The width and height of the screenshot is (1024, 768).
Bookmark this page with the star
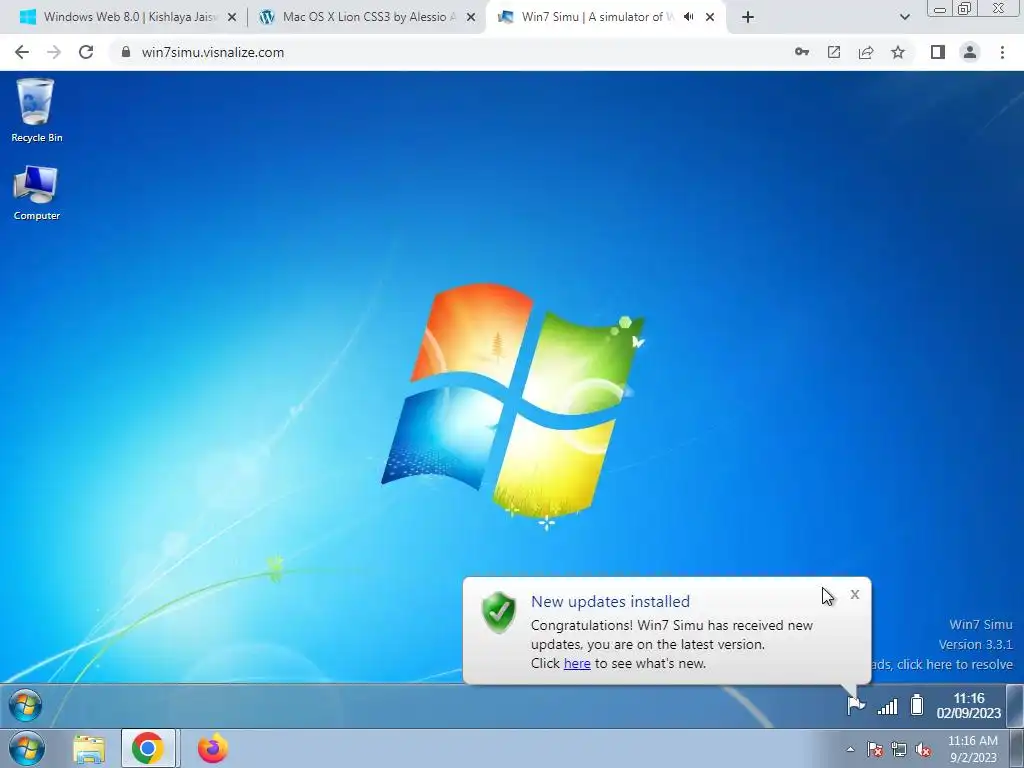[x=898, y=52]
